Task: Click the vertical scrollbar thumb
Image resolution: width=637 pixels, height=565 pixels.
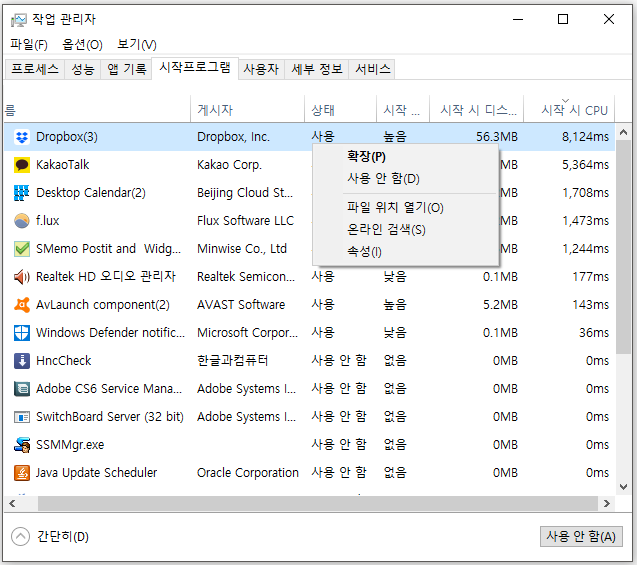Action: pos(624,247)
